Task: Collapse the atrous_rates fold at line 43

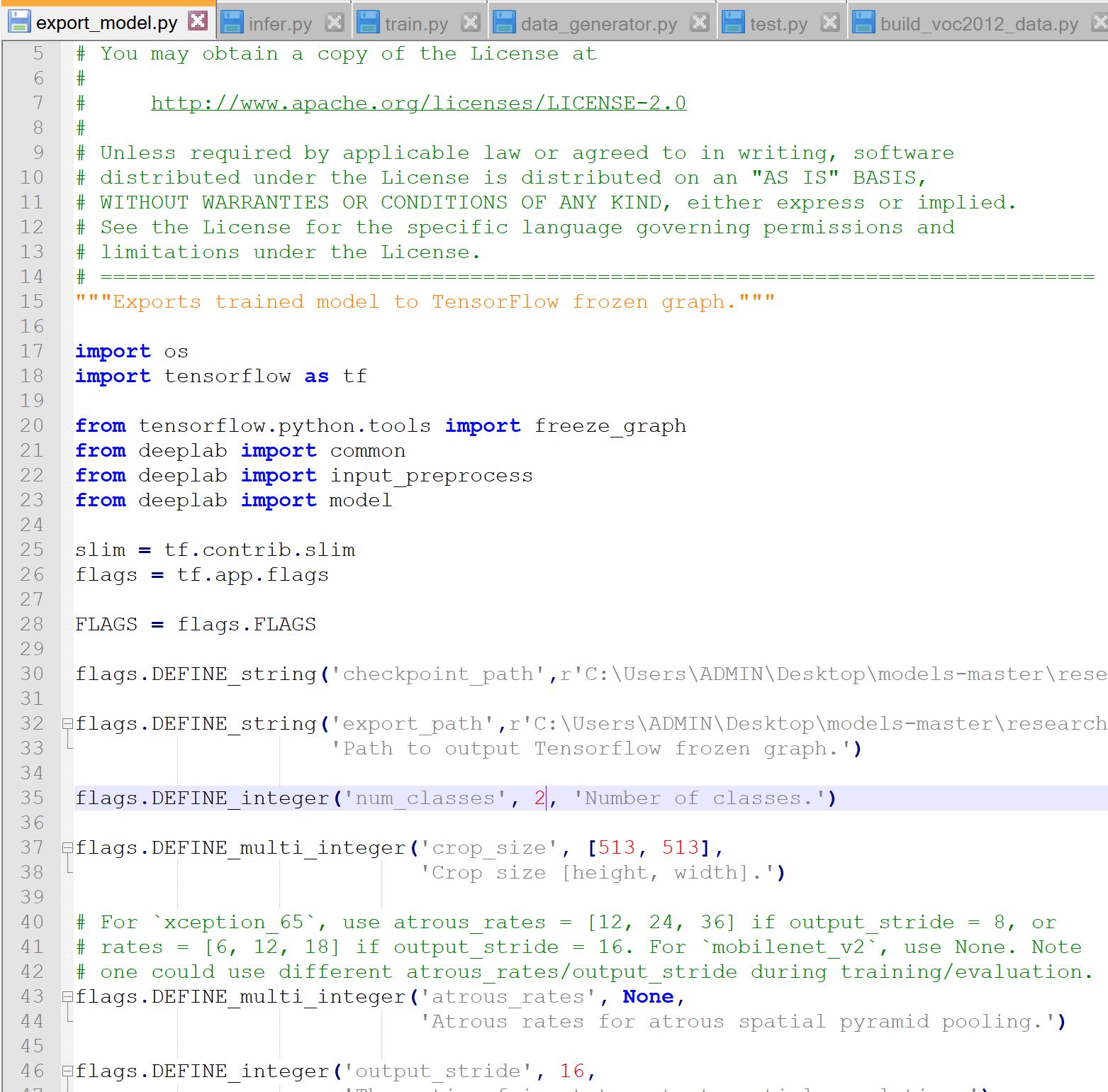Action: tap(66, 996)
